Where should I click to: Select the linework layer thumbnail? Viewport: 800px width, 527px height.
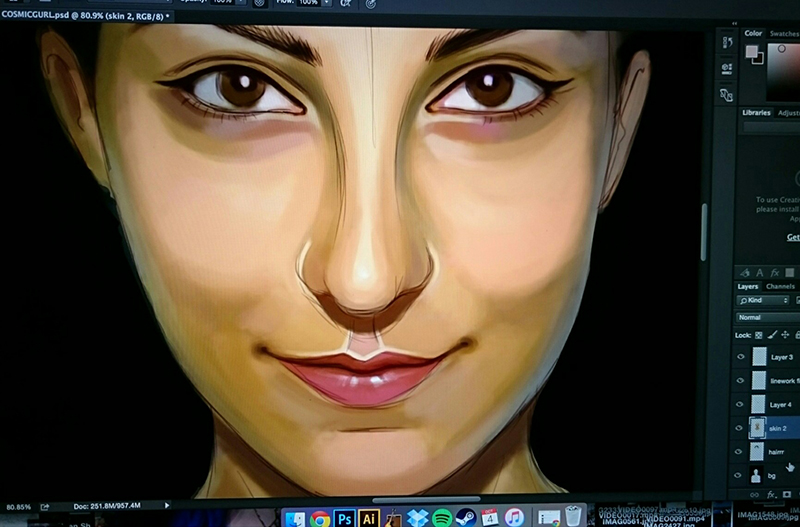tap(759, 380)
